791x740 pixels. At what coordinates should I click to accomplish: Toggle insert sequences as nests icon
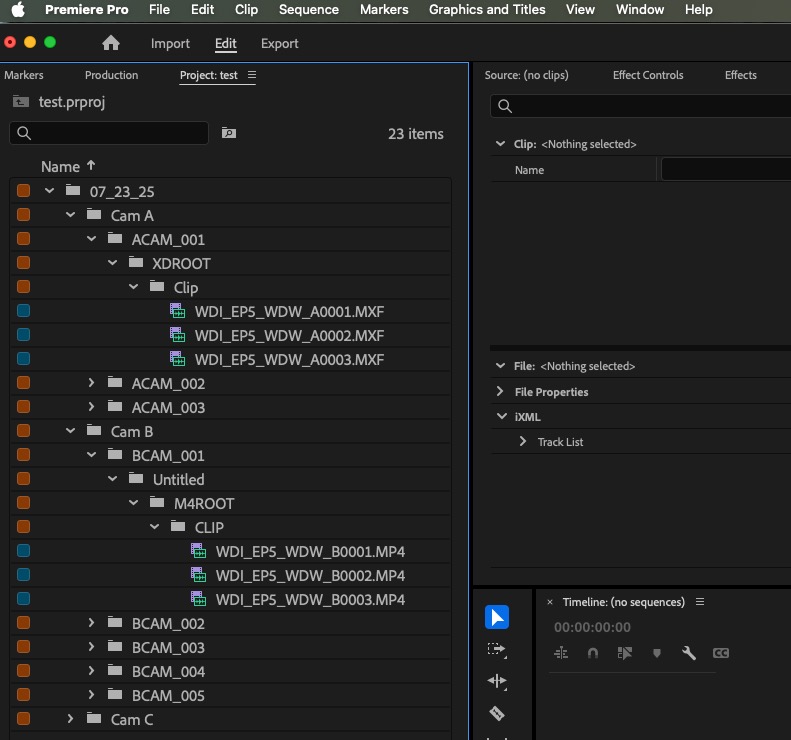click(x=561, y=653)
